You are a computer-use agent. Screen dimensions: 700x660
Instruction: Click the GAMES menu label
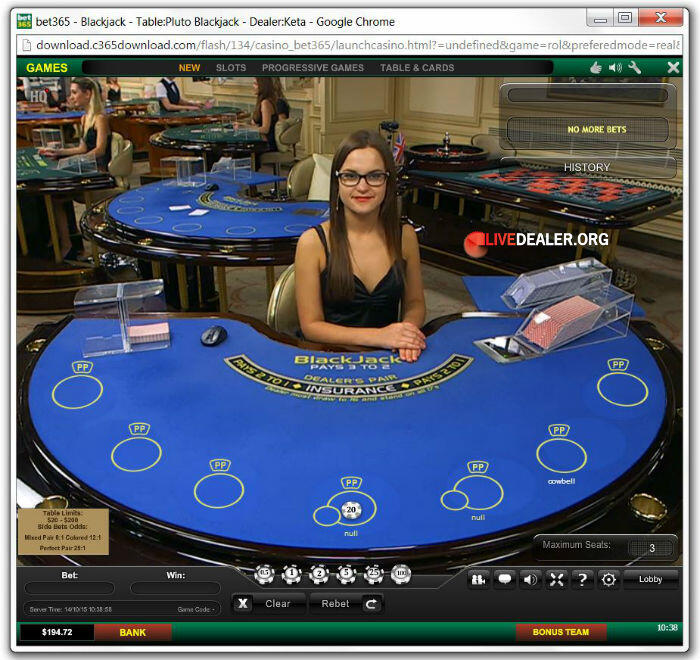tap(47, 68)
